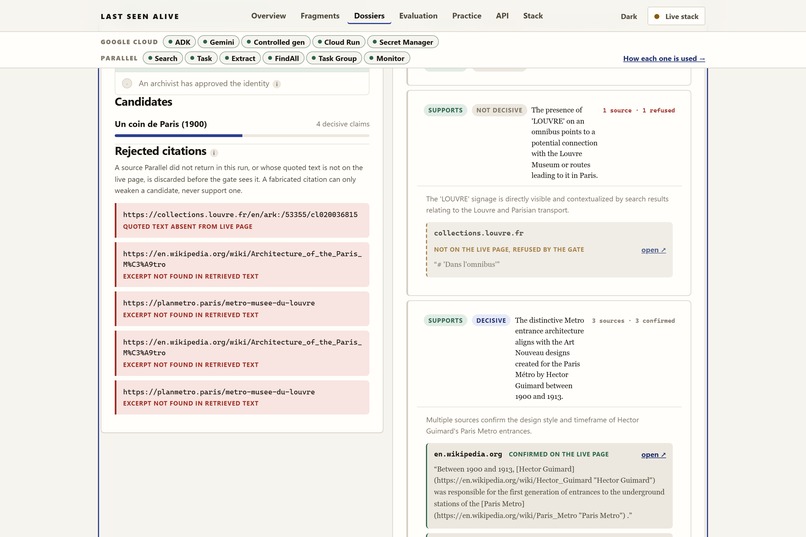Open the 'How each one is used' link
The height and width of the screenshot is (537, 806).
click(664, 59)
